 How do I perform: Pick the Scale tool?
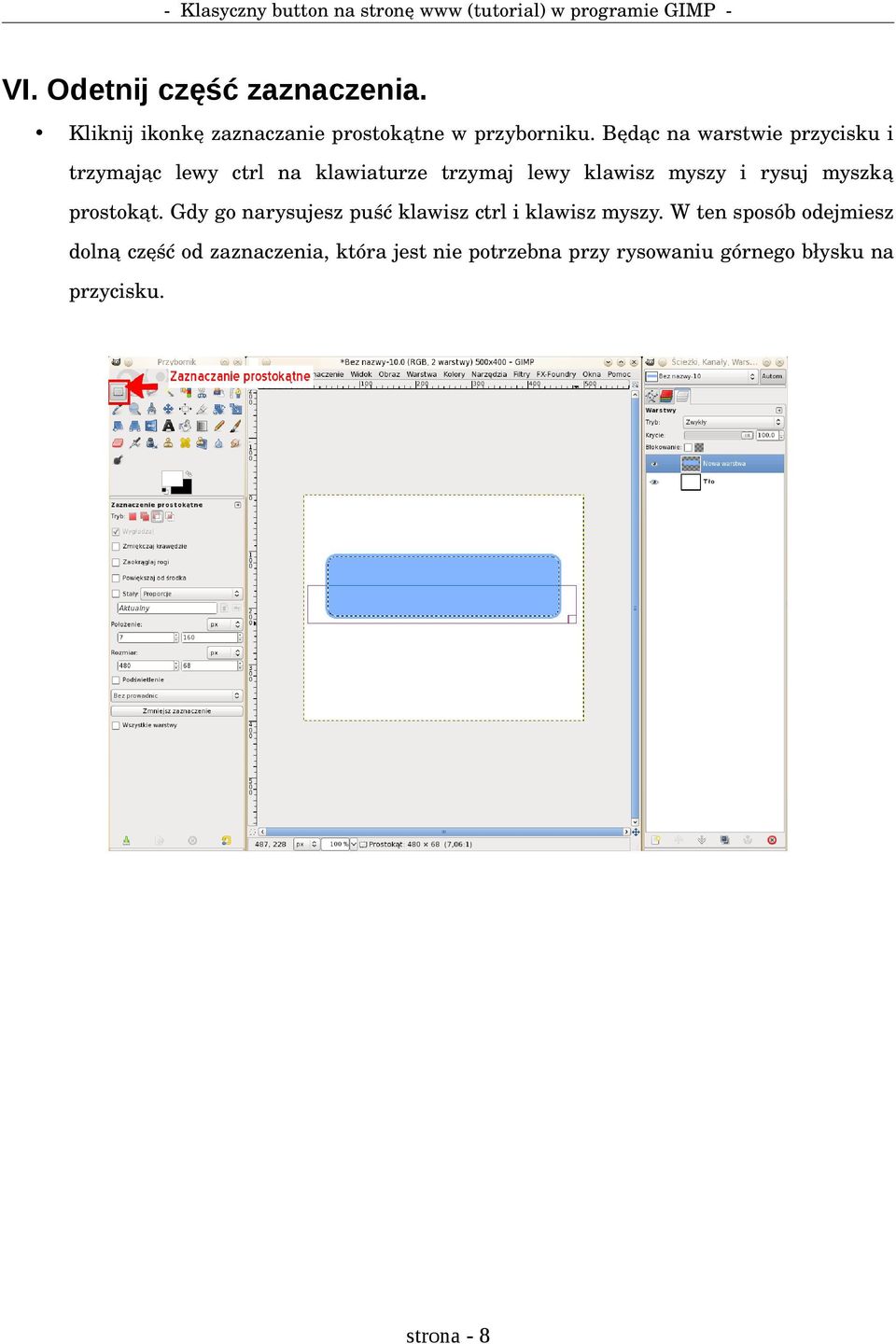pos(236,409)
